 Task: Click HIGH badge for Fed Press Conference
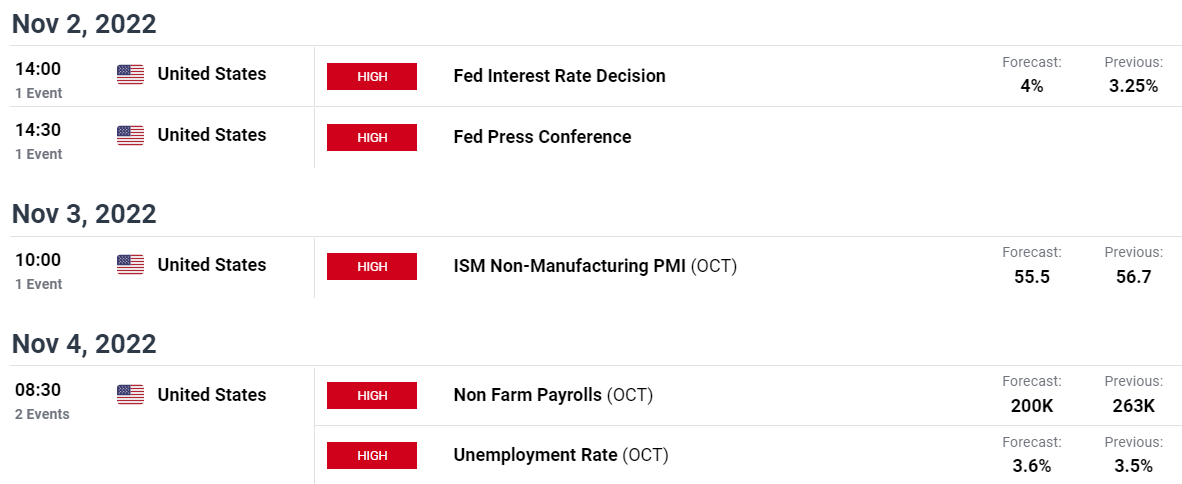point(372,137)
